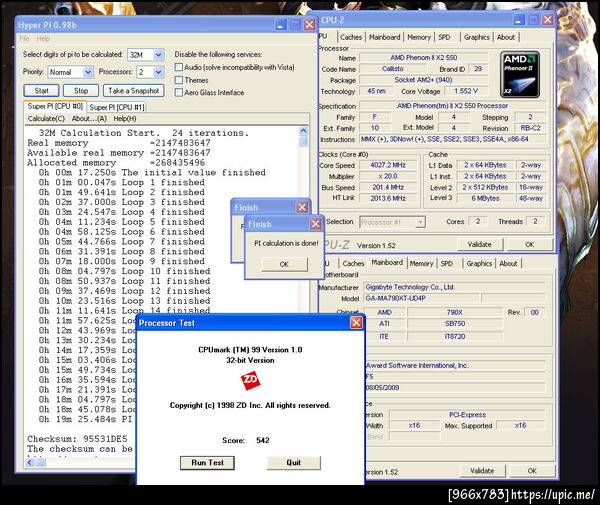Click OK in lower CPU-Z window
Screen dimensions: 600x505
532,471
